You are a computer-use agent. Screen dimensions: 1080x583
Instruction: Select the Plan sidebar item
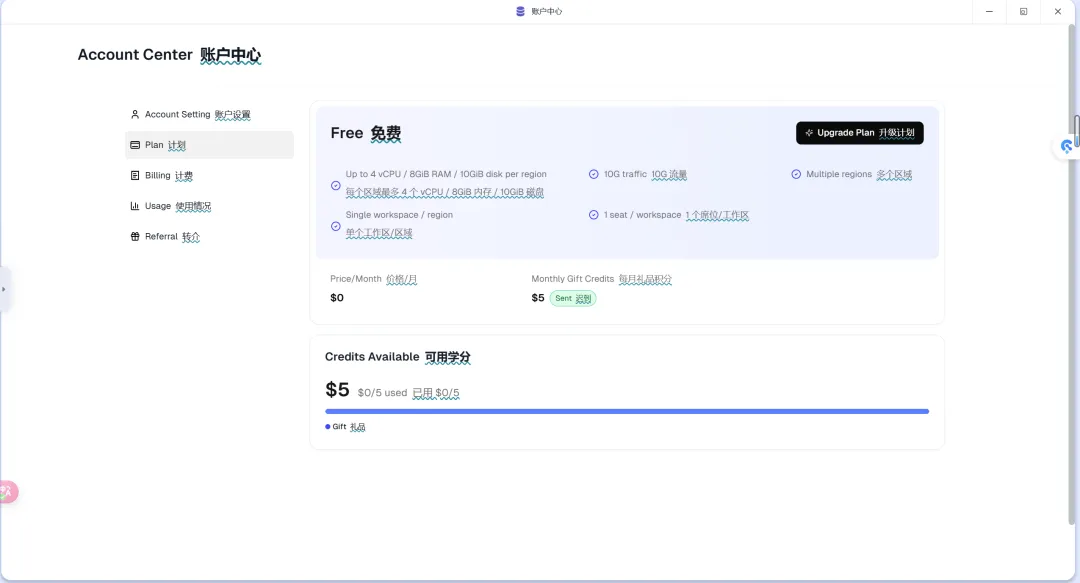point(209,145)
